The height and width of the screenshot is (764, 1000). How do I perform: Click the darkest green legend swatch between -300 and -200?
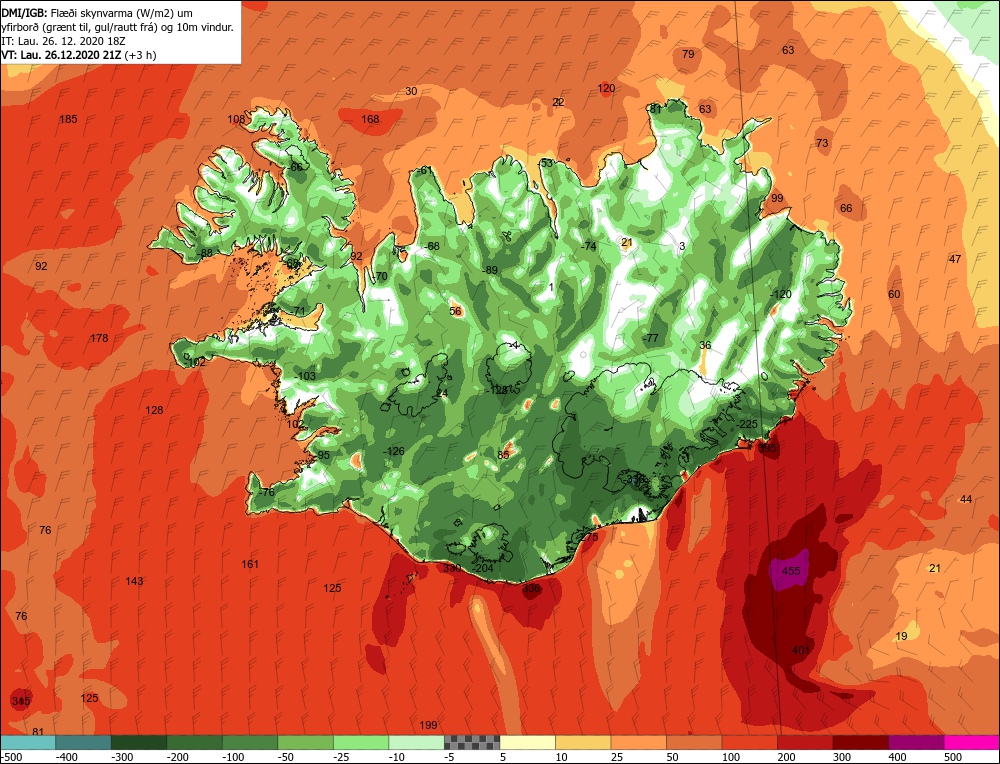point(139,742)
